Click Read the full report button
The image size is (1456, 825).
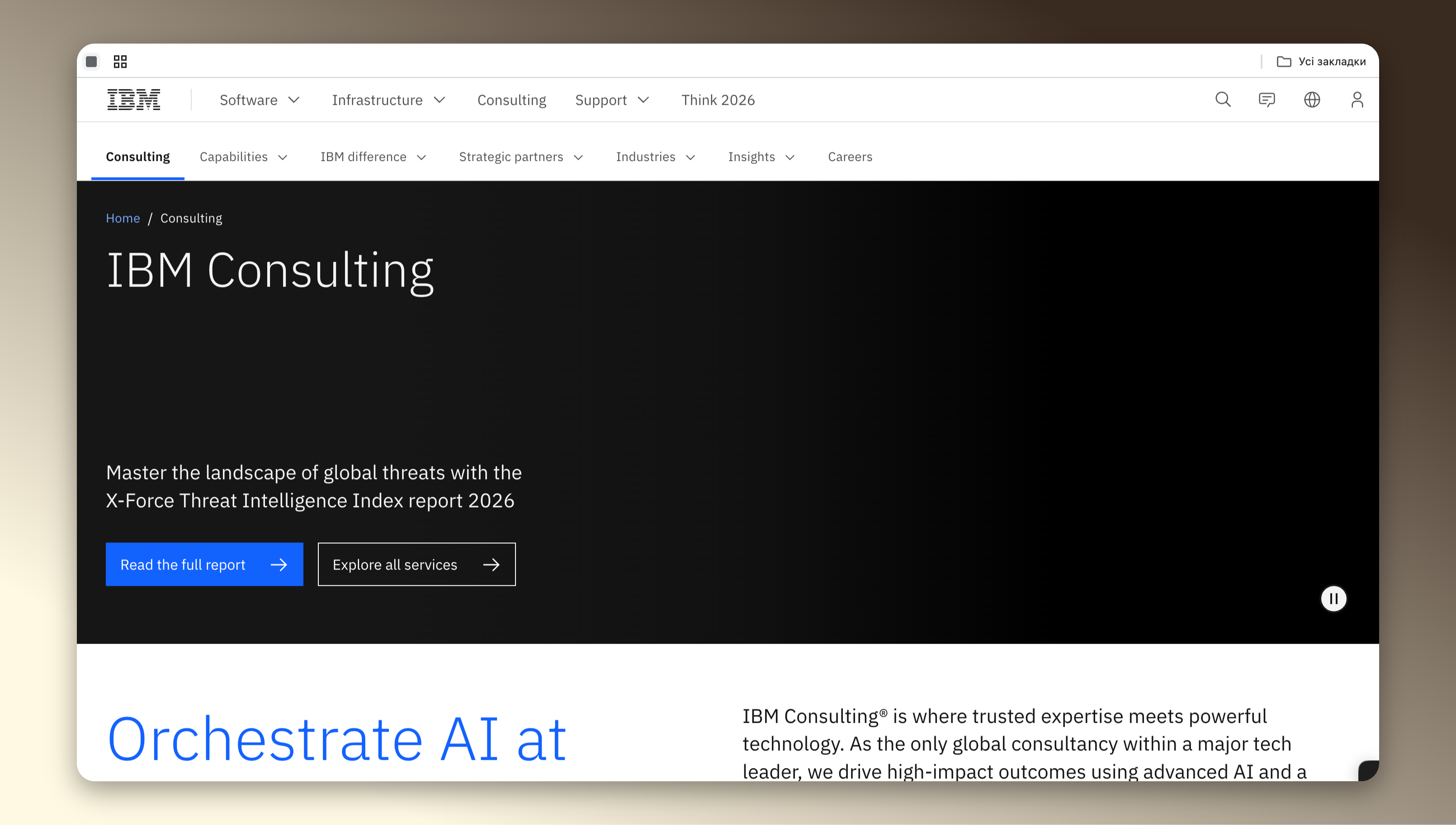point(204,564)
